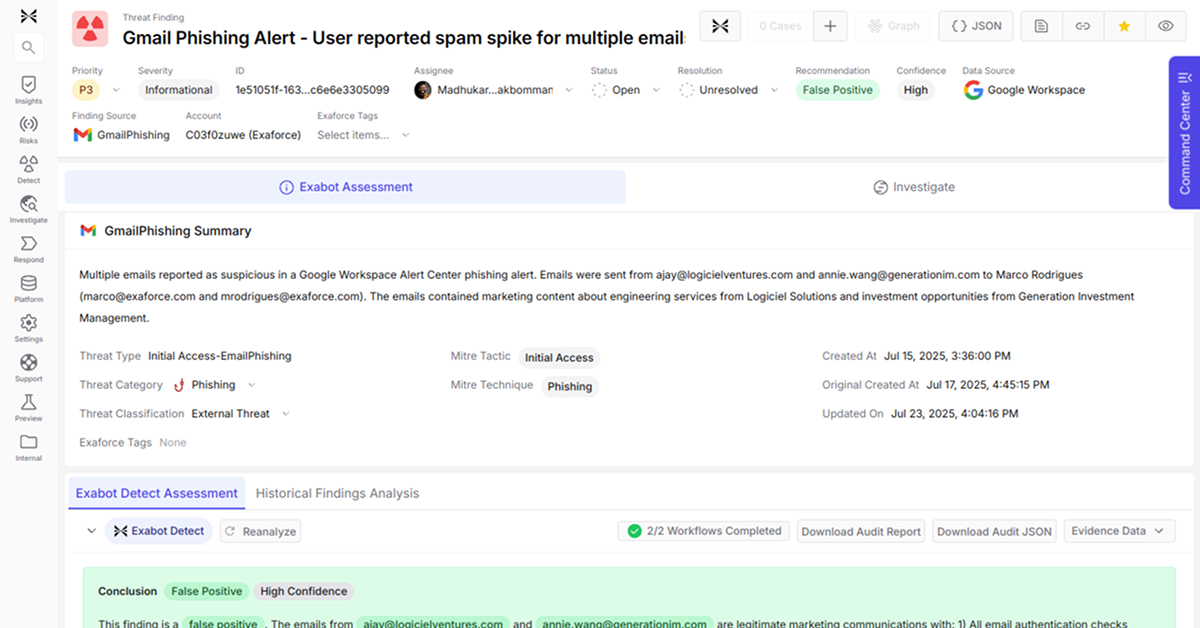This screenshot has height=628, width=1200.
Task: Open Support in sidebar
Action: click(28, 368)
